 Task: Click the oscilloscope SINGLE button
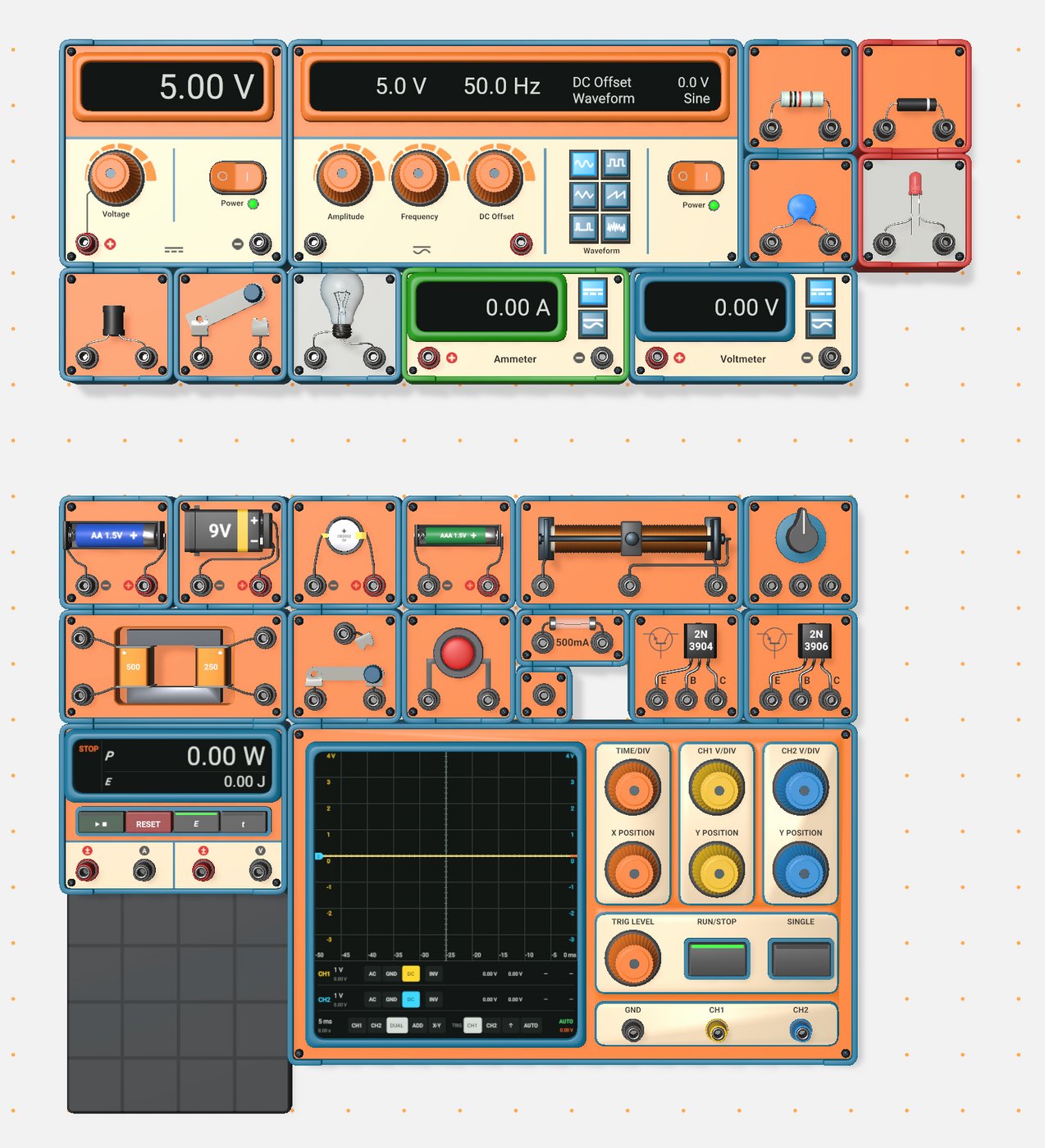pyautogui.click(x=801, y=959)
